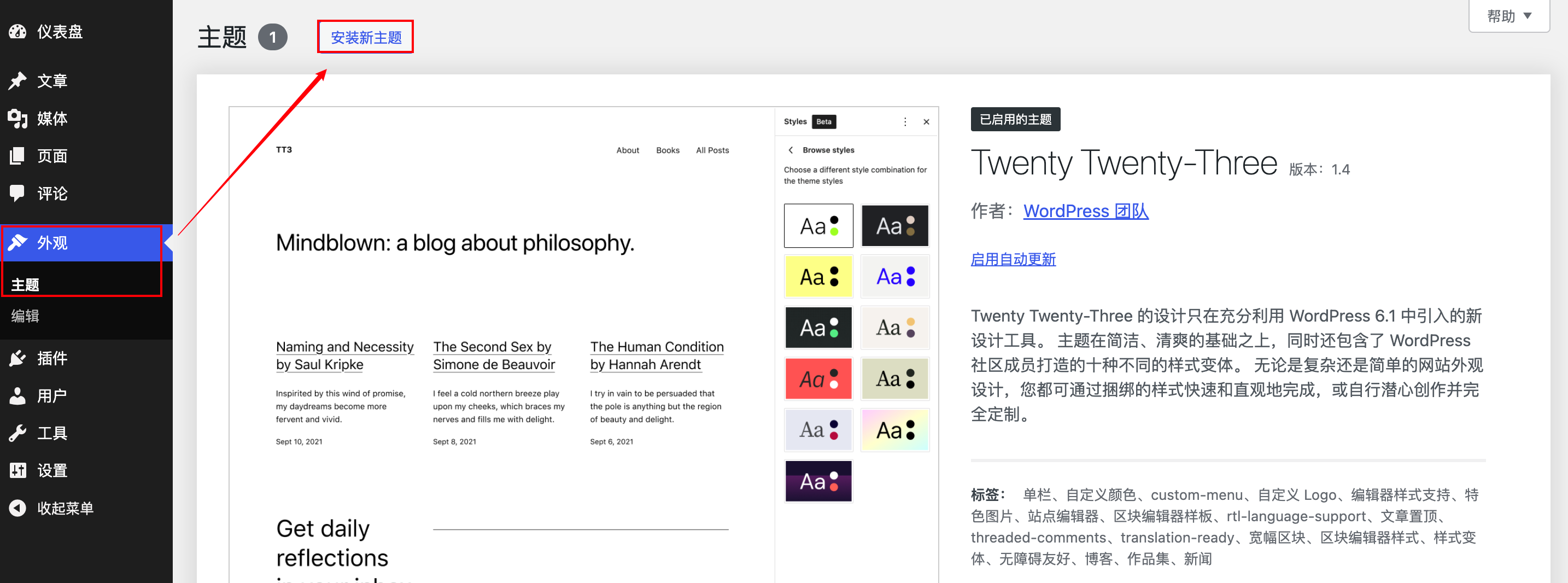This screenshot has width=1568, height=583.
Task: Close the Styles panel with the X
Action: click(927, 122)
